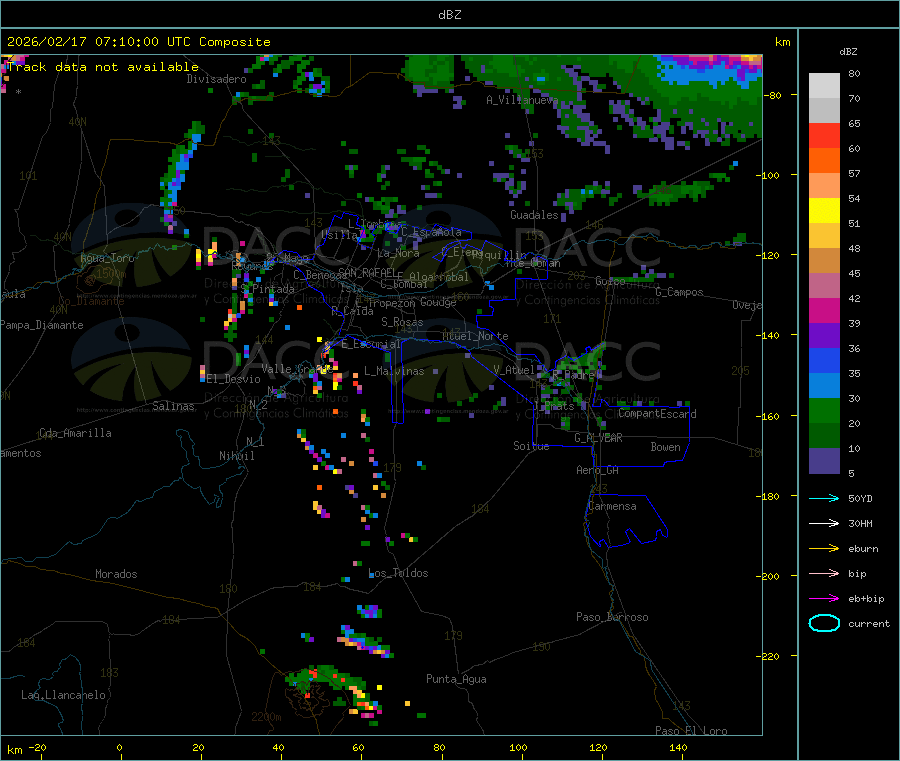
Task: Click the 'Aero_GA' map label
Action: (598, 470)
